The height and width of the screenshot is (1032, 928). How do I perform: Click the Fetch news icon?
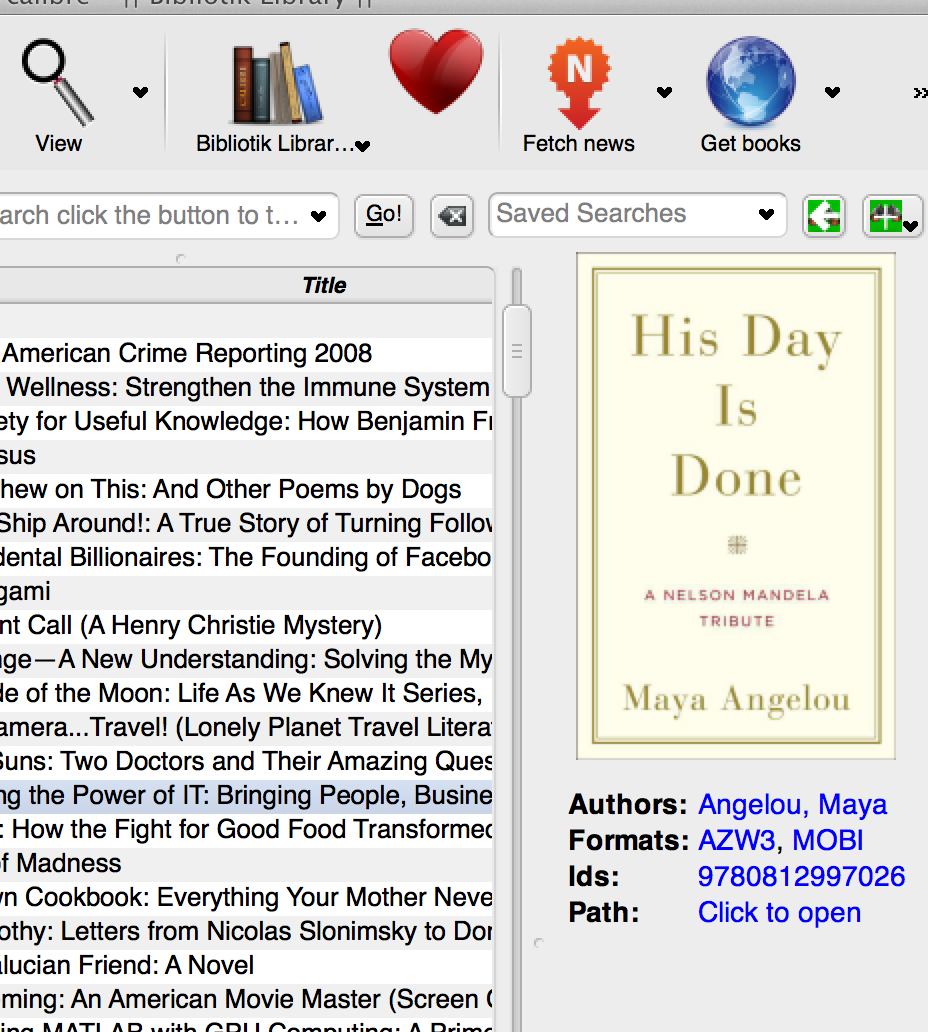(579, 83)
